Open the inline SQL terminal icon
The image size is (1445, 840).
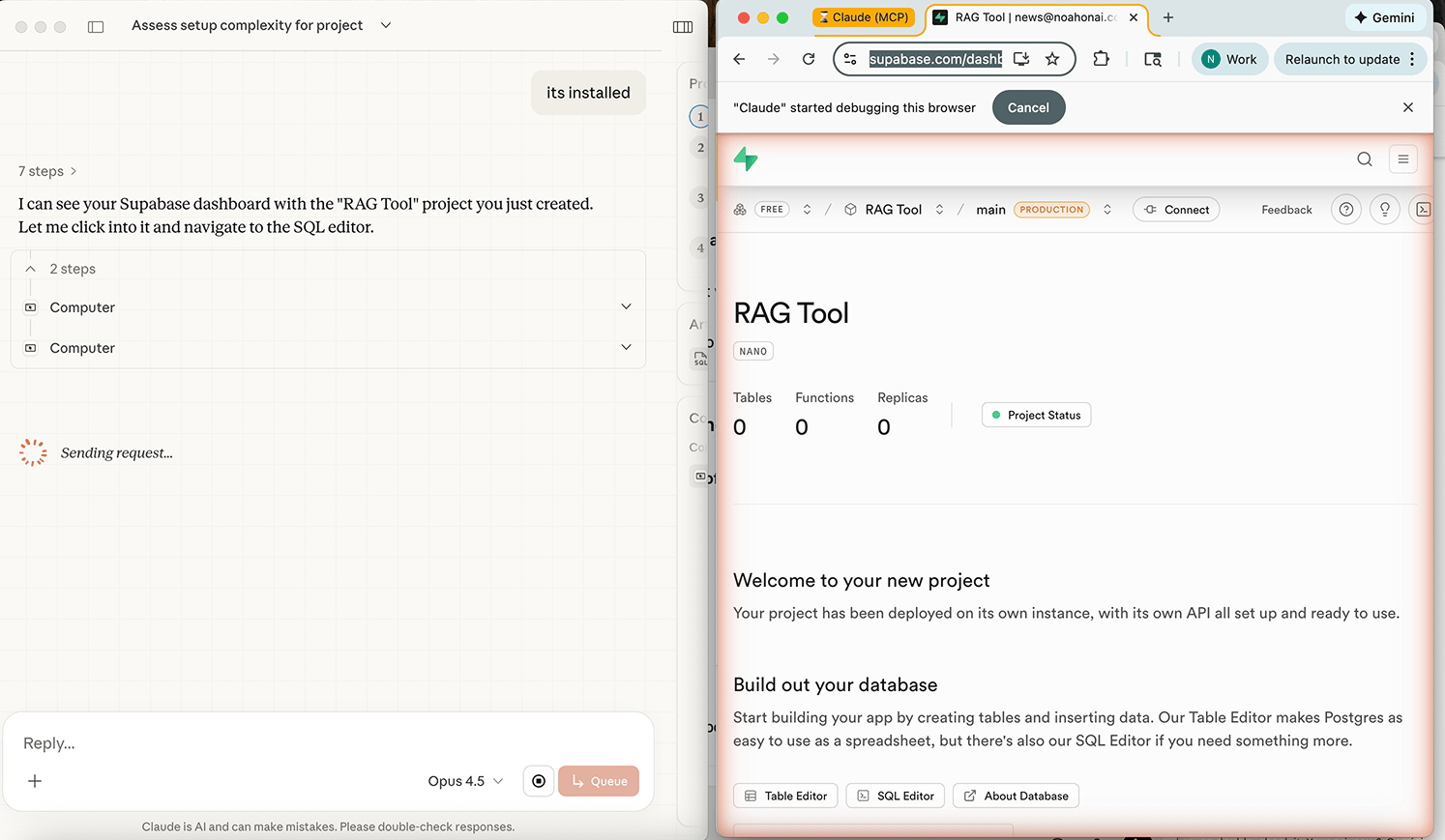1423,210
